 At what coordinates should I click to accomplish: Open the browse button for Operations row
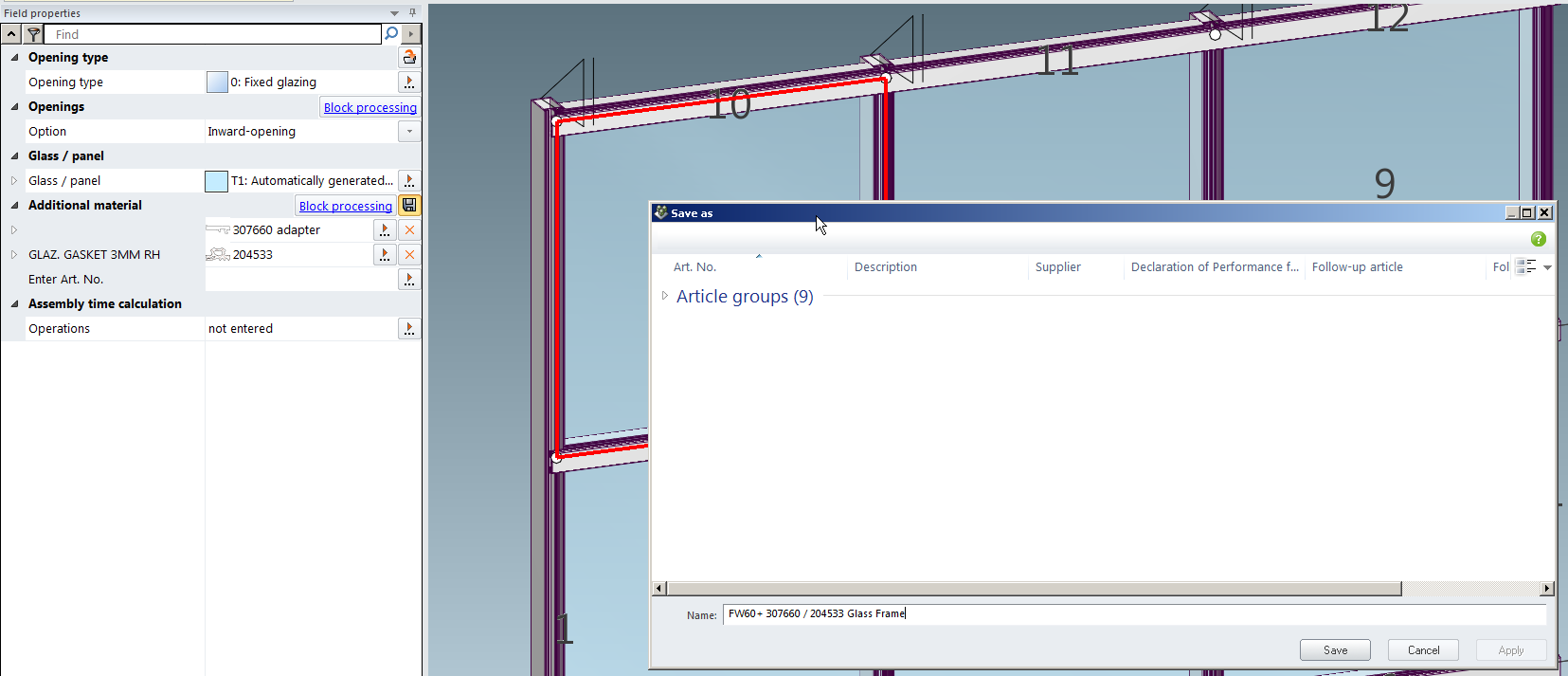click(409, 329)
